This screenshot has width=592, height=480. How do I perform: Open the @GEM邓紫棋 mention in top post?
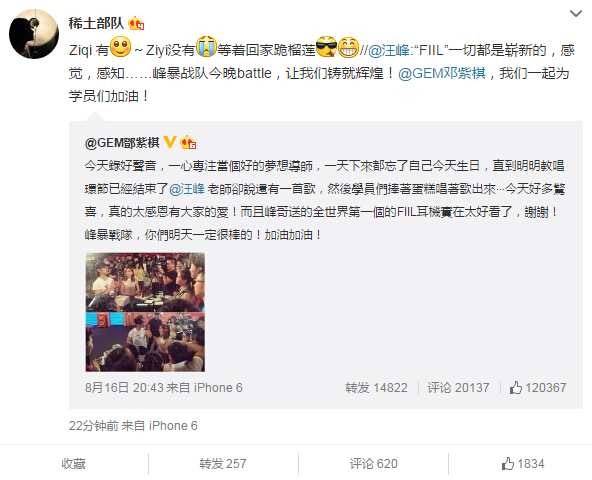442,73
